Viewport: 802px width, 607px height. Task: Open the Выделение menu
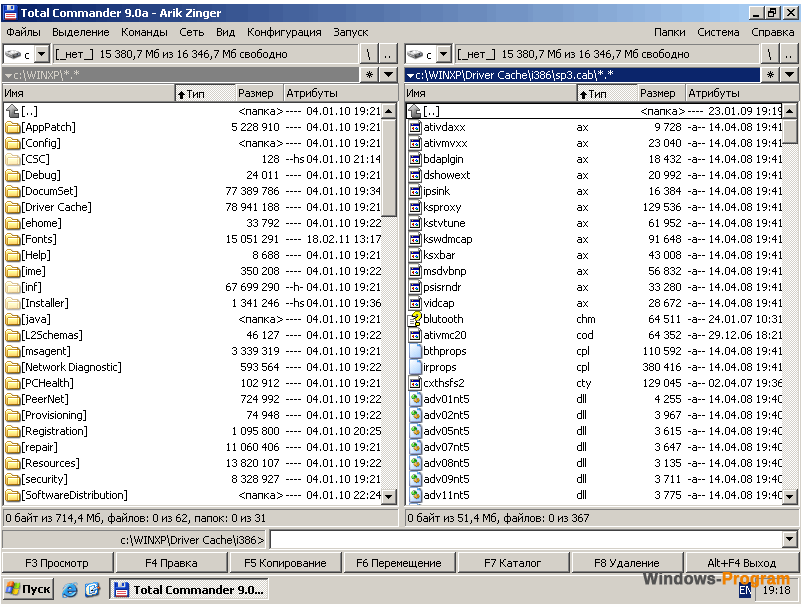(x=81, y=32)
